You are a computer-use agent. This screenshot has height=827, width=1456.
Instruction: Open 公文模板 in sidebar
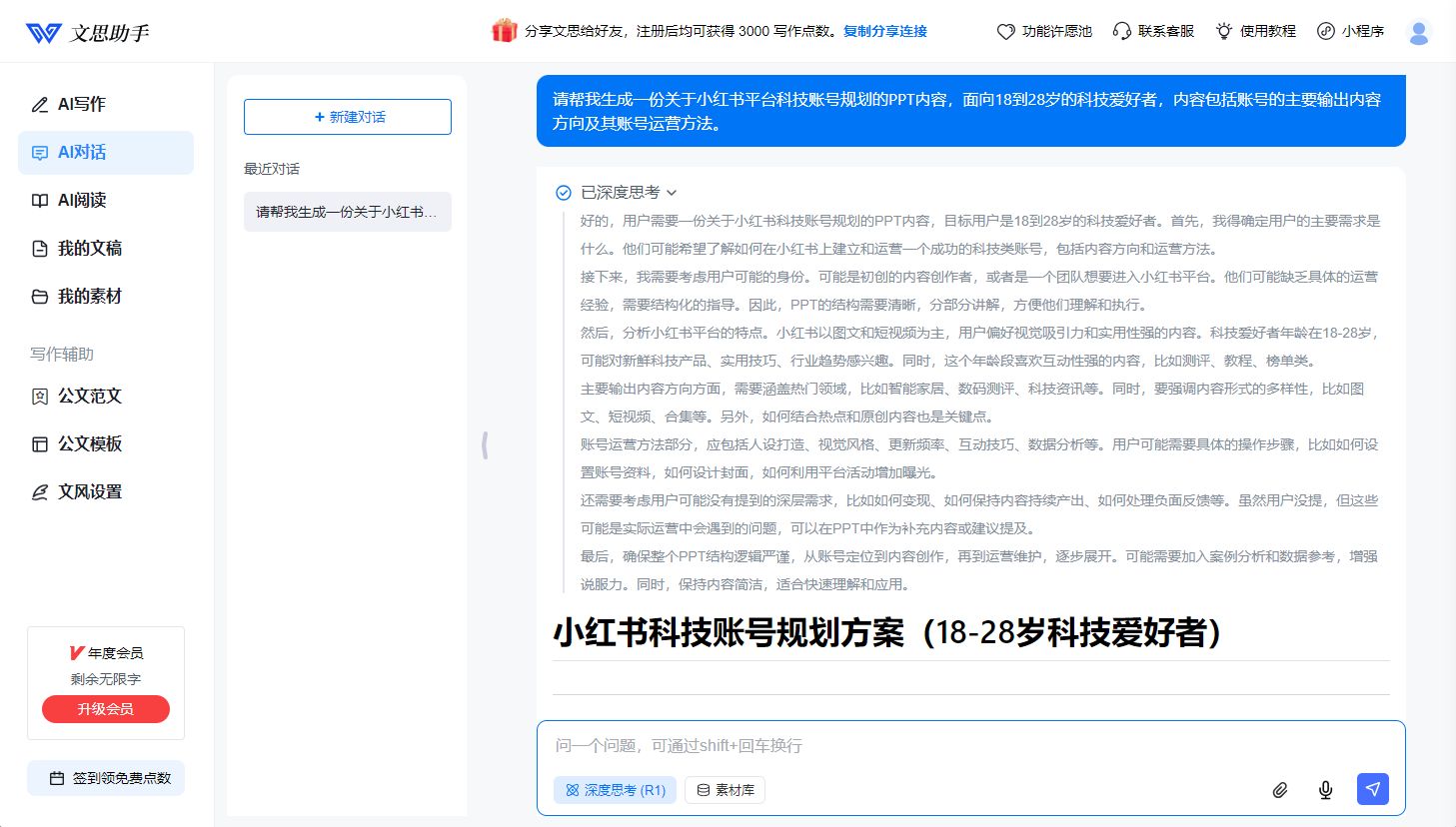tap(106, 444)
